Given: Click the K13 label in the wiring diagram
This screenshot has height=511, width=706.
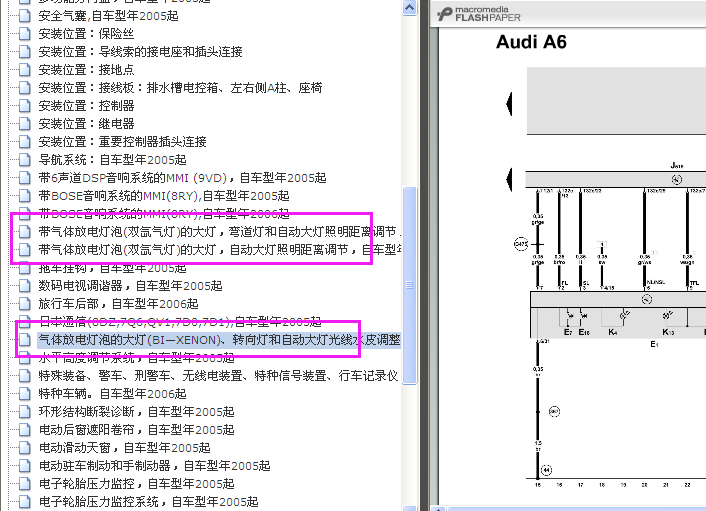Looking at the screenshot, I should 668,332.
